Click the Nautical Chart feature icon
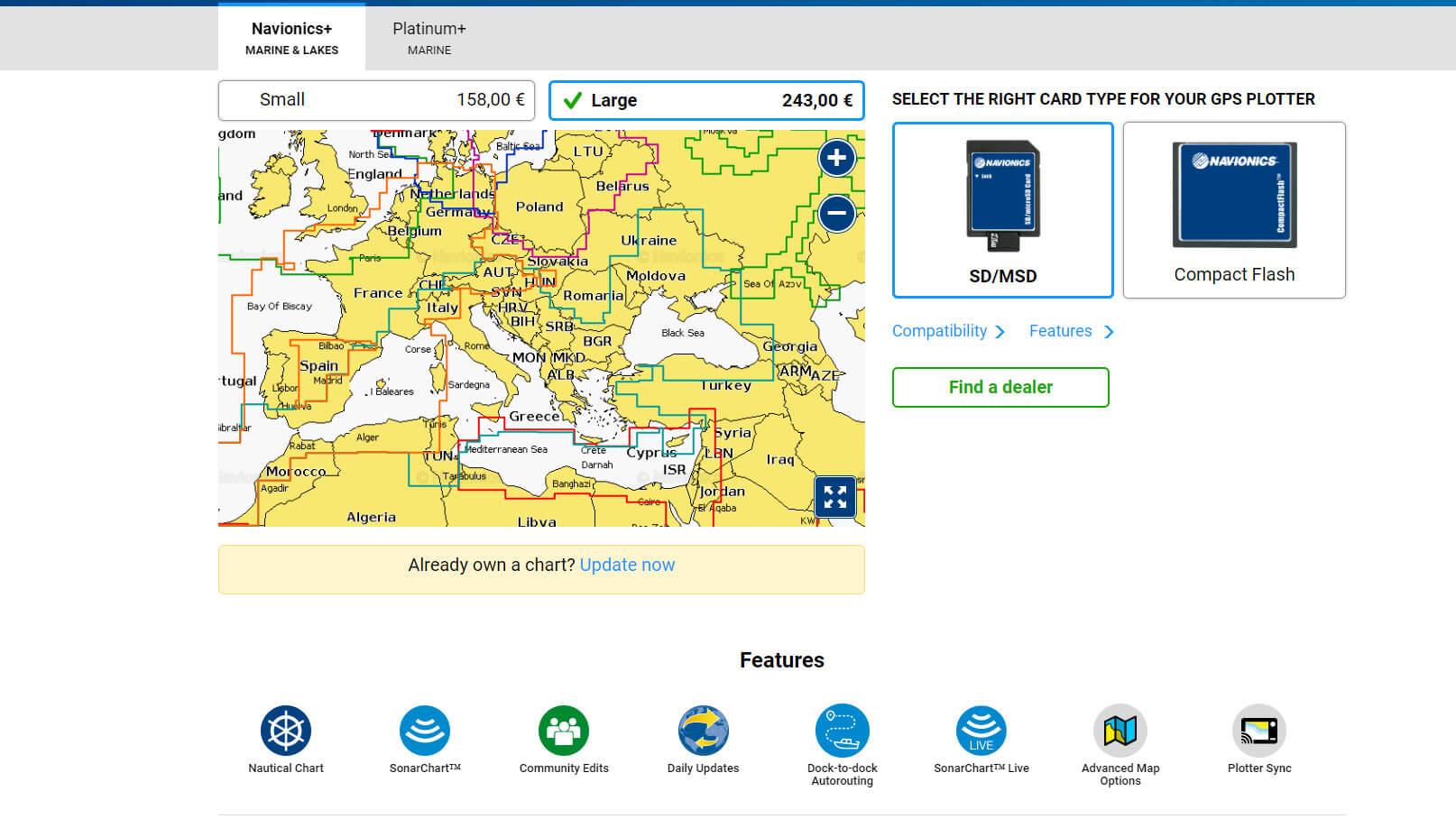The image size is (1456, 819). (x=286, y=731)
